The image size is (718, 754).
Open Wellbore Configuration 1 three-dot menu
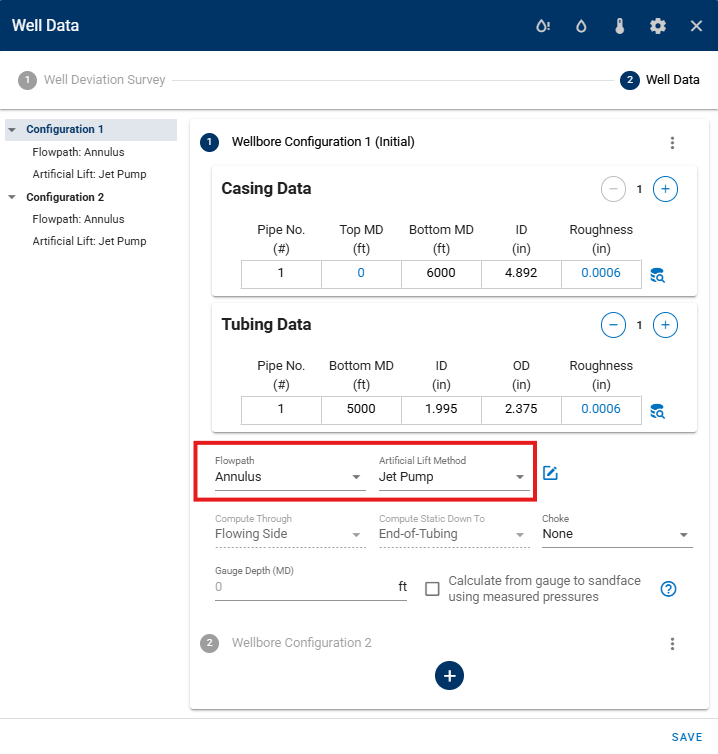pos(672,143)
